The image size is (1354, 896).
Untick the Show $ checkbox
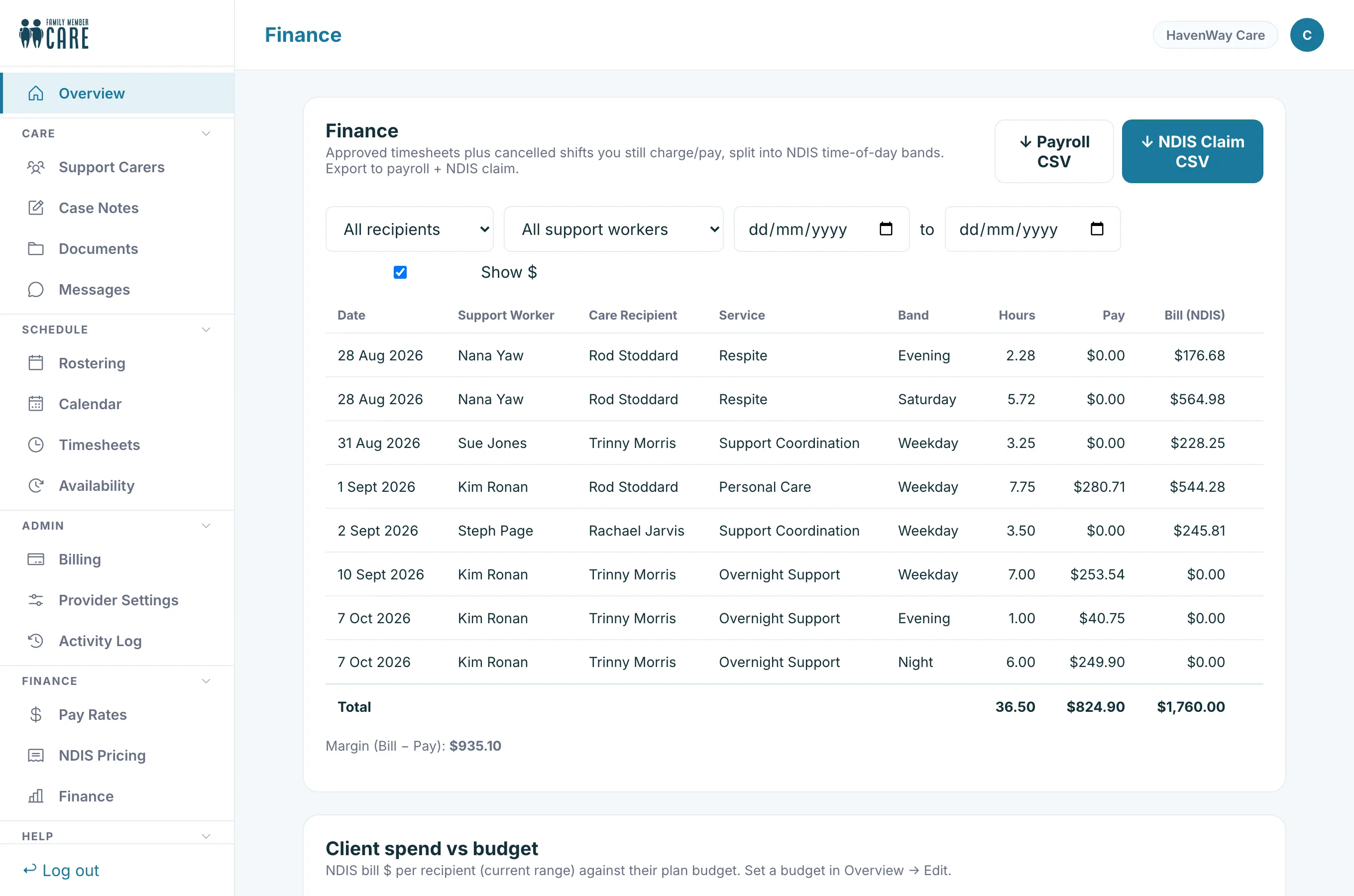coord(400,273)
